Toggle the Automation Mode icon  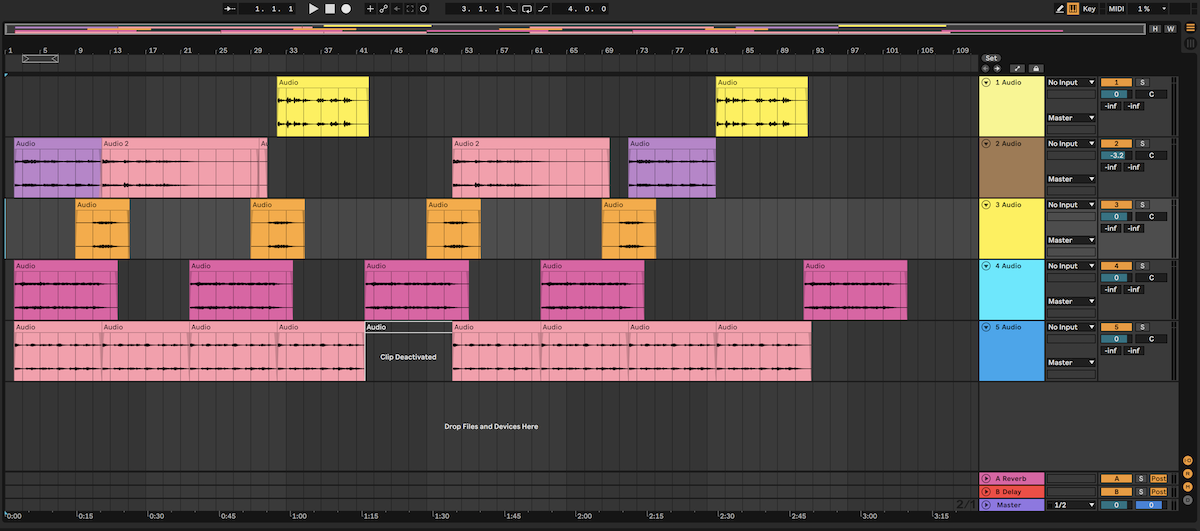coord(1015,68)
